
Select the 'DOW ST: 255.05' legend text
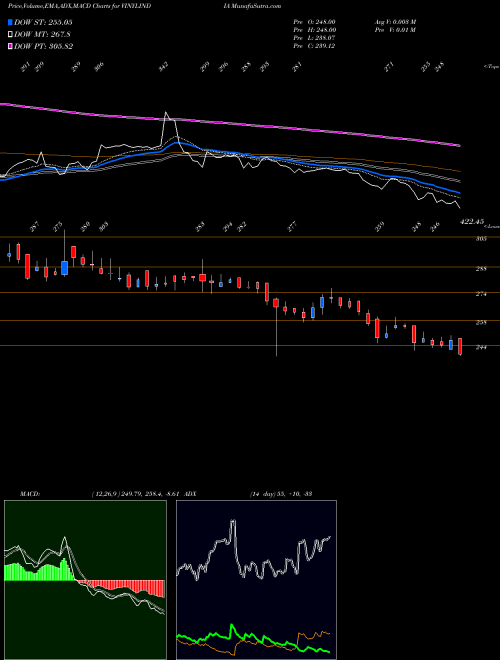coord(43,22)
